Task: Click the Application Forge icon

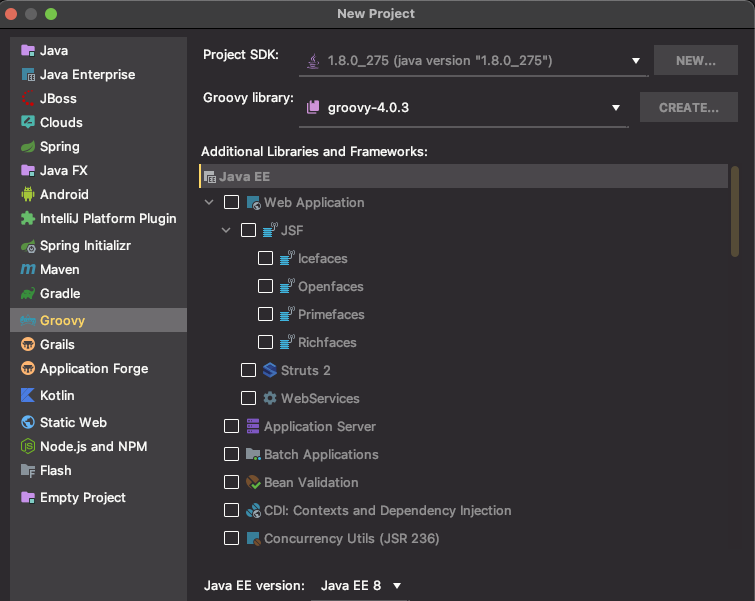Action: (x=28, y=369)
